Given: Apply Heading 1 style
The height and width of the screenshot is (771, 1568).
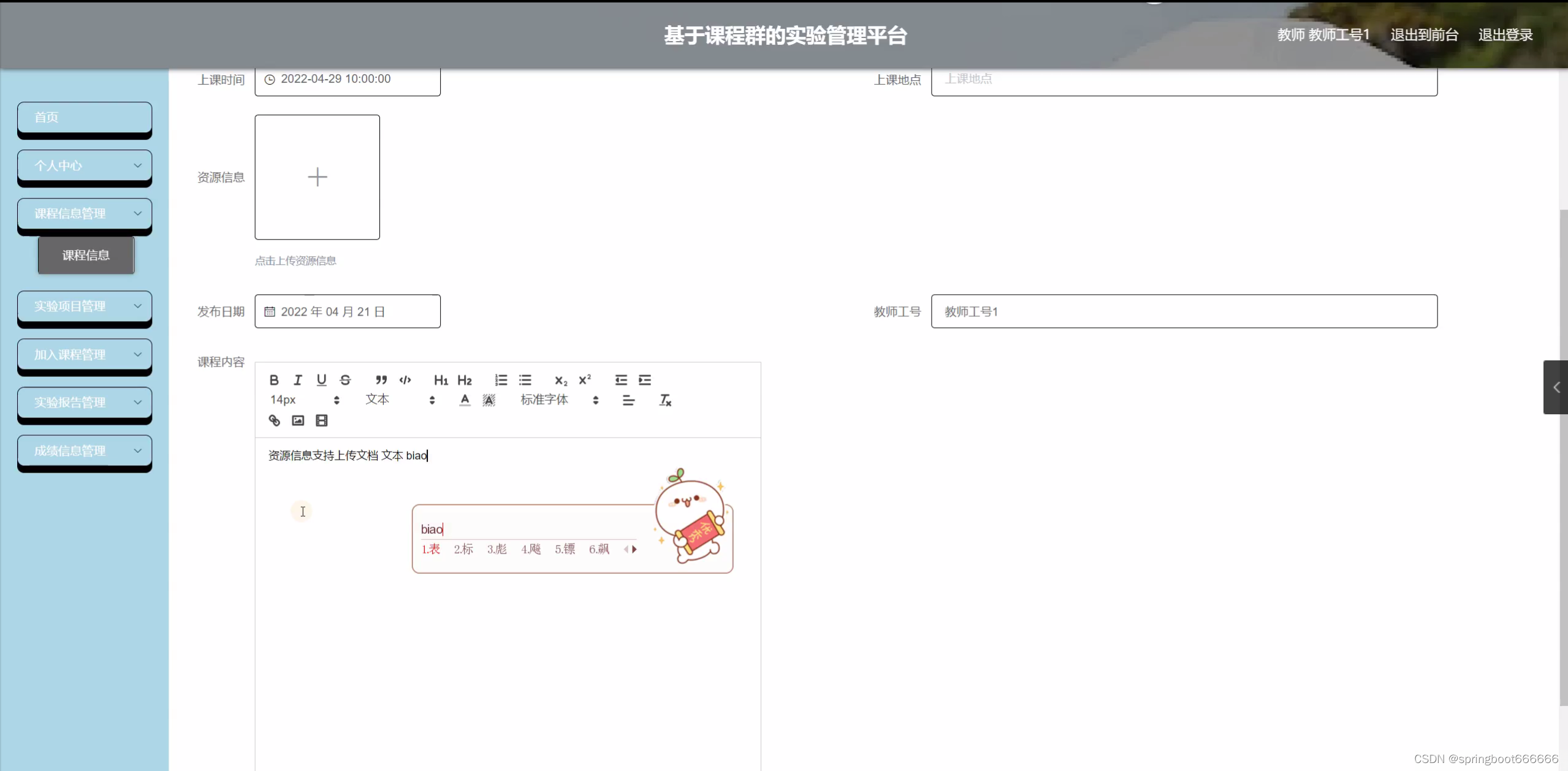Looking at the screenshot, I should point(440,380).
